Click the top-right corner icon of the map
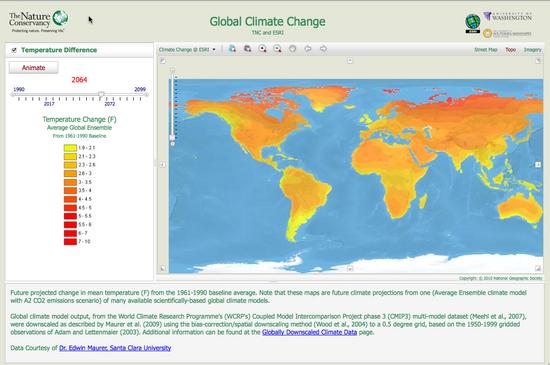Viewport: 550px width, 365px height. [x=538, y=61]
